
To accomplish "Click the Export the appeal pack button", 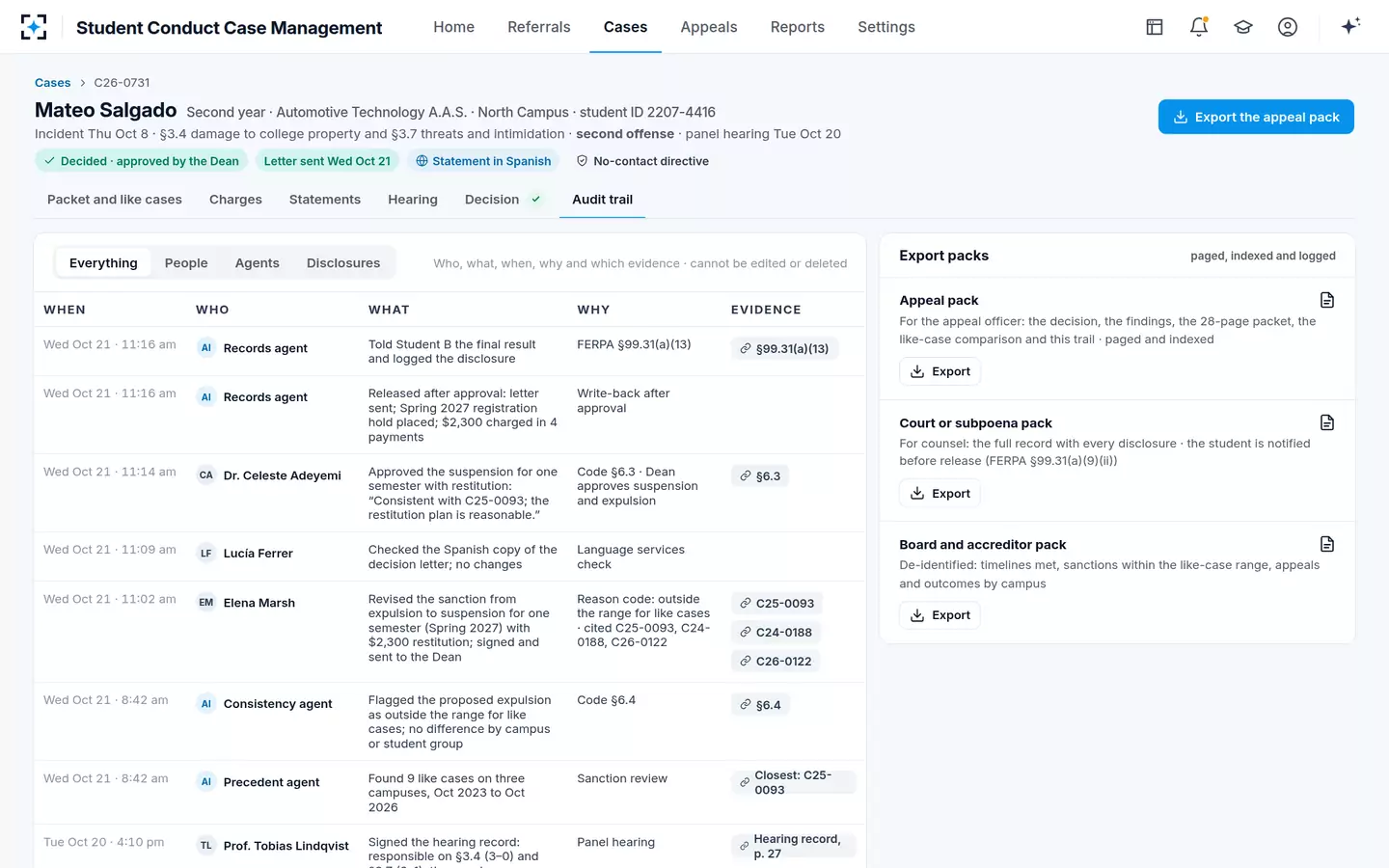I will tap(1256, 117).
